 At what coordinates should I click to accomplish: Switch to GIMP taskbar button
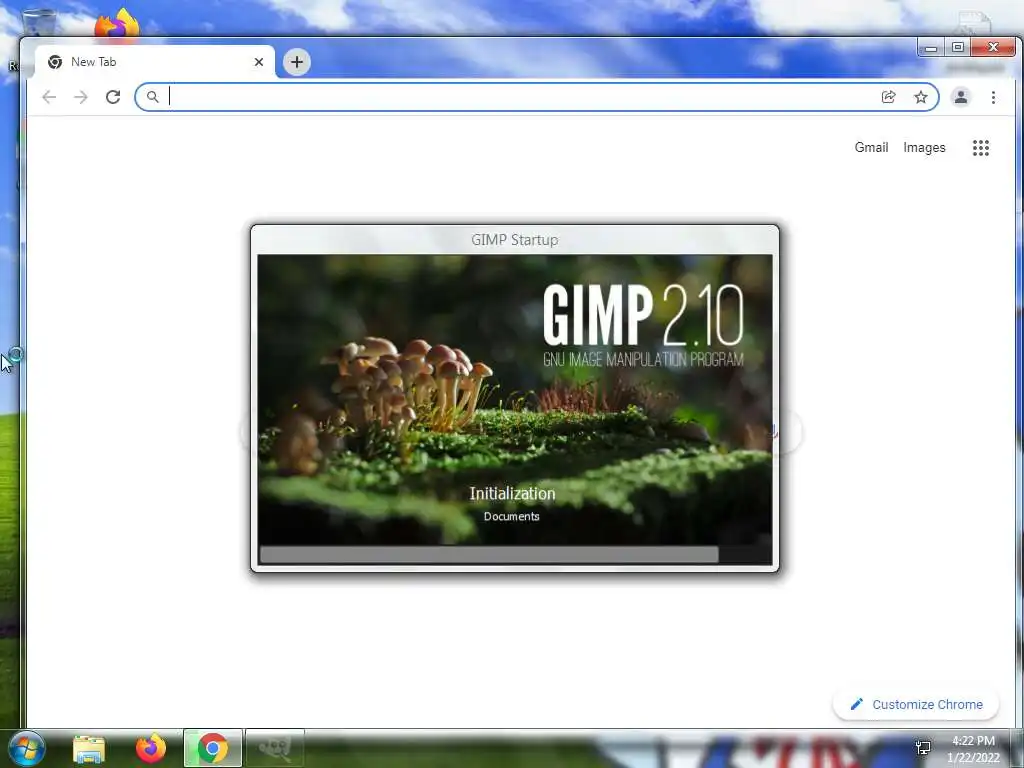(275, 748)
